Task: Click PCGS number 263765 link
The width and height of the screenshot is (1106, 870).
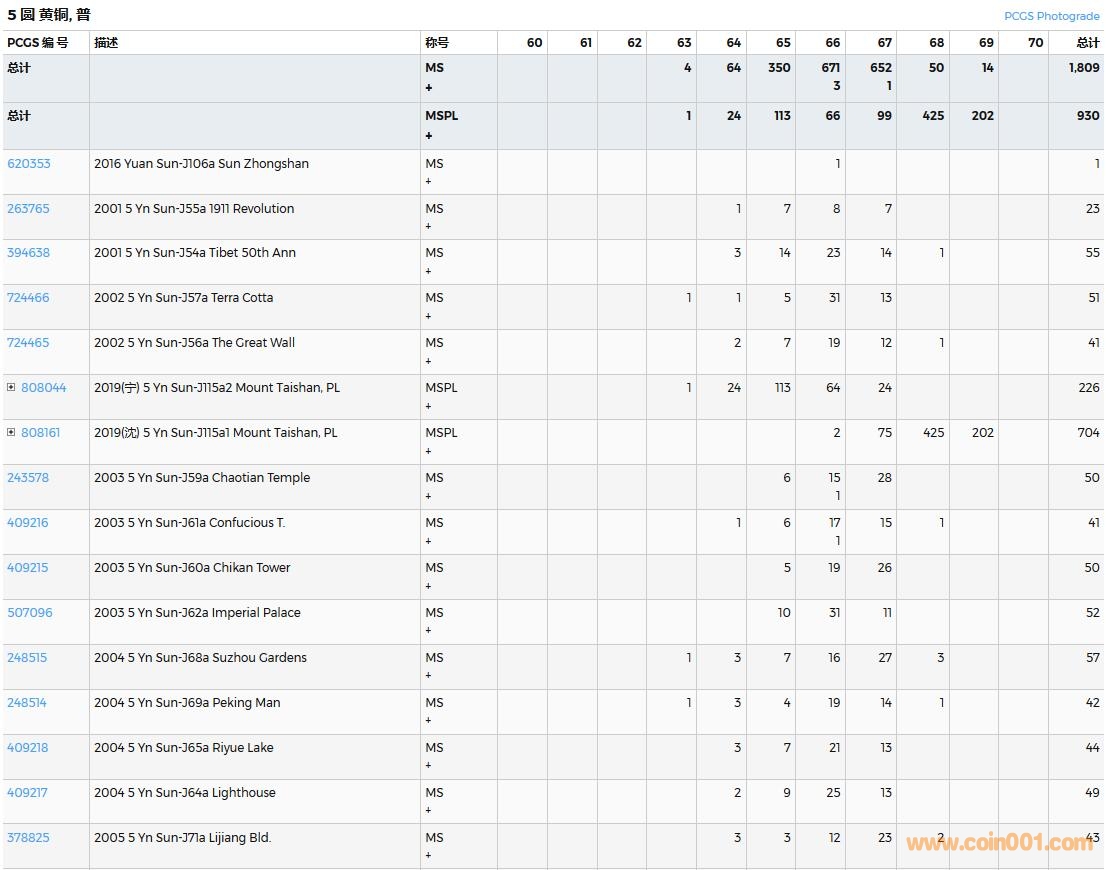Action: pos(28,209)
